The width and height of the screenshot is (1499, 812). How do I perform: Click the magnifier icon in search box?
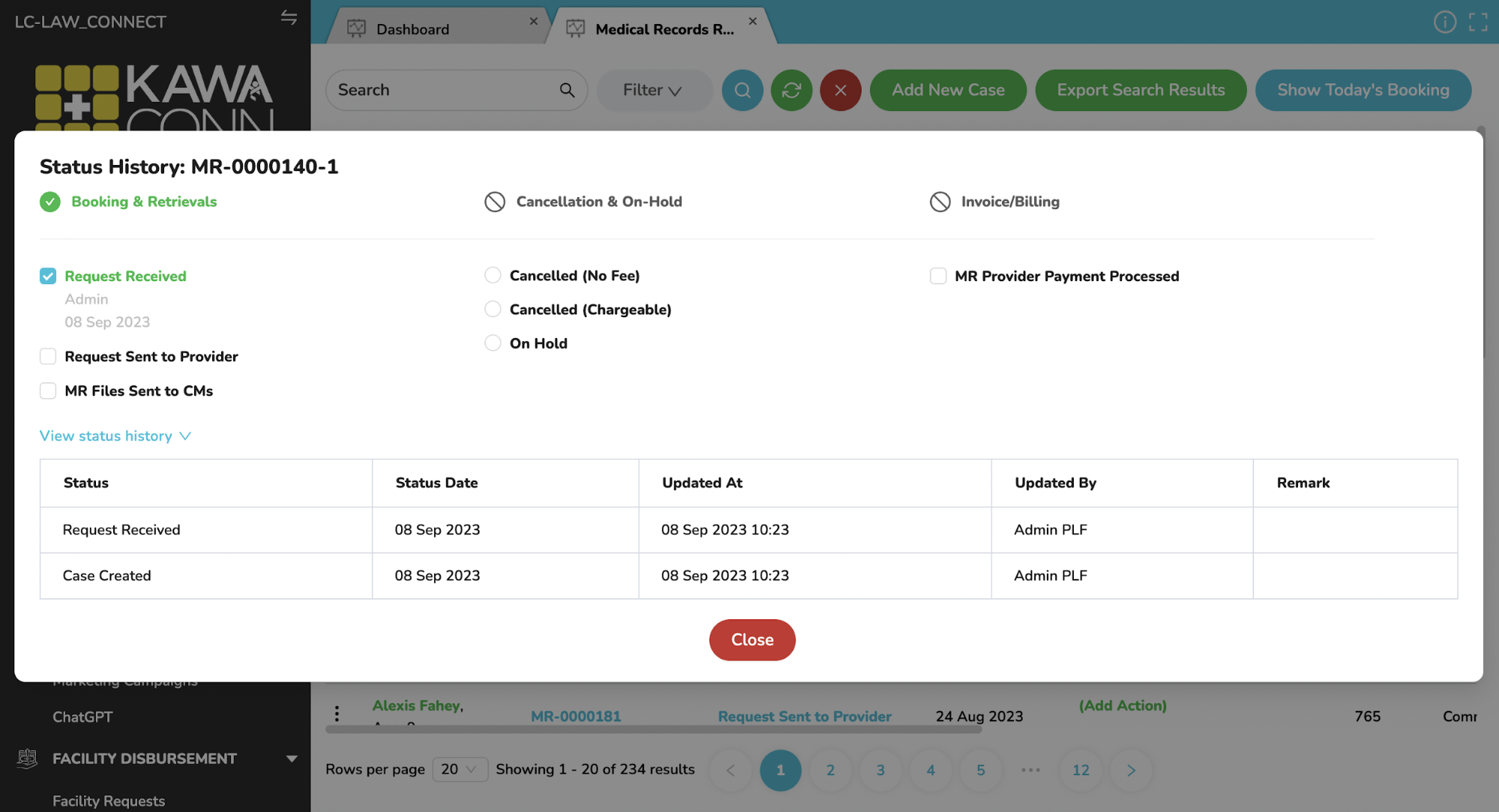pyautogui.click(x=567, y=90)
